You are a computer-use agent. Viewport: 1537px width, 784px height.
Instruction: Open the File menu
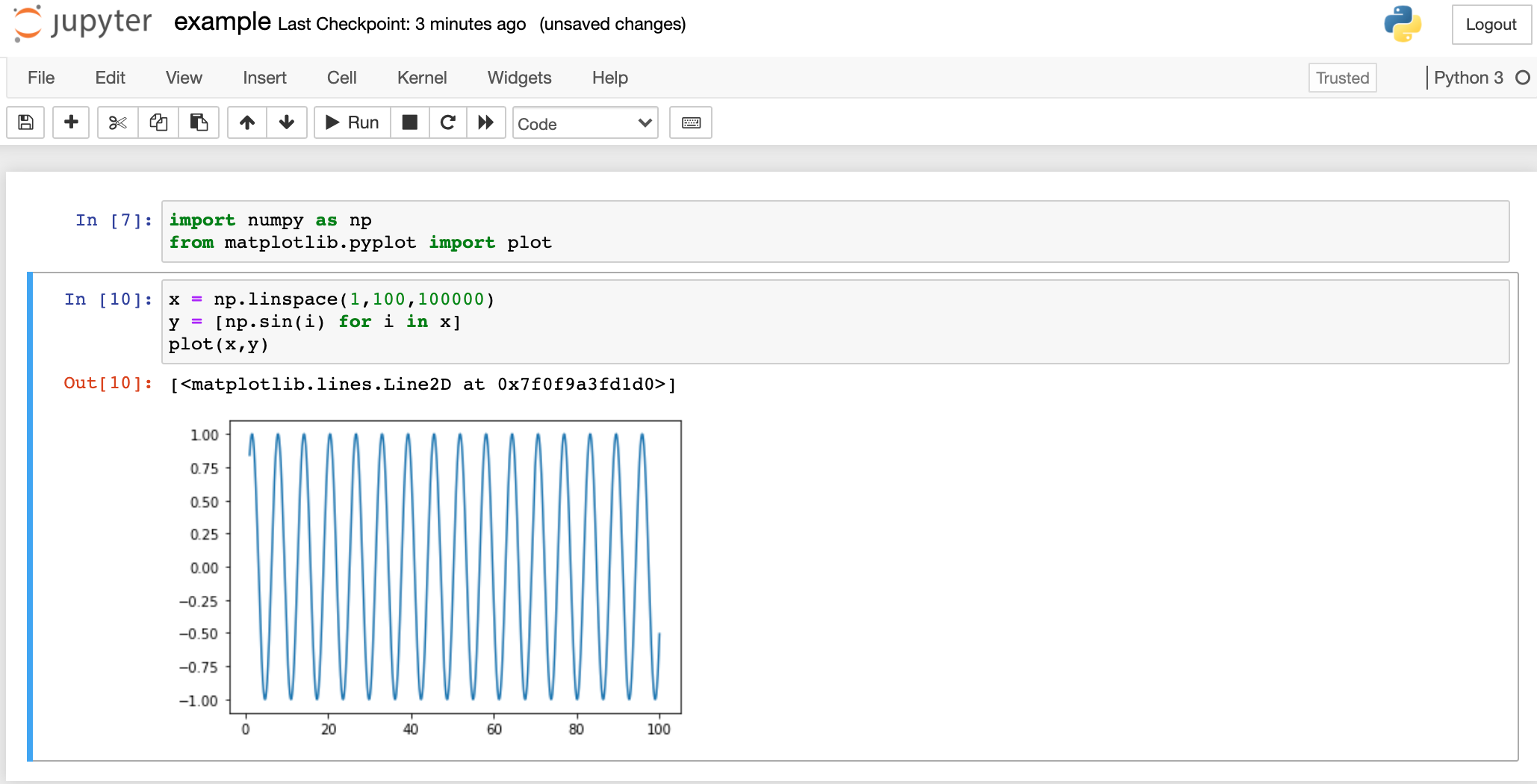[x=41, y=78]
